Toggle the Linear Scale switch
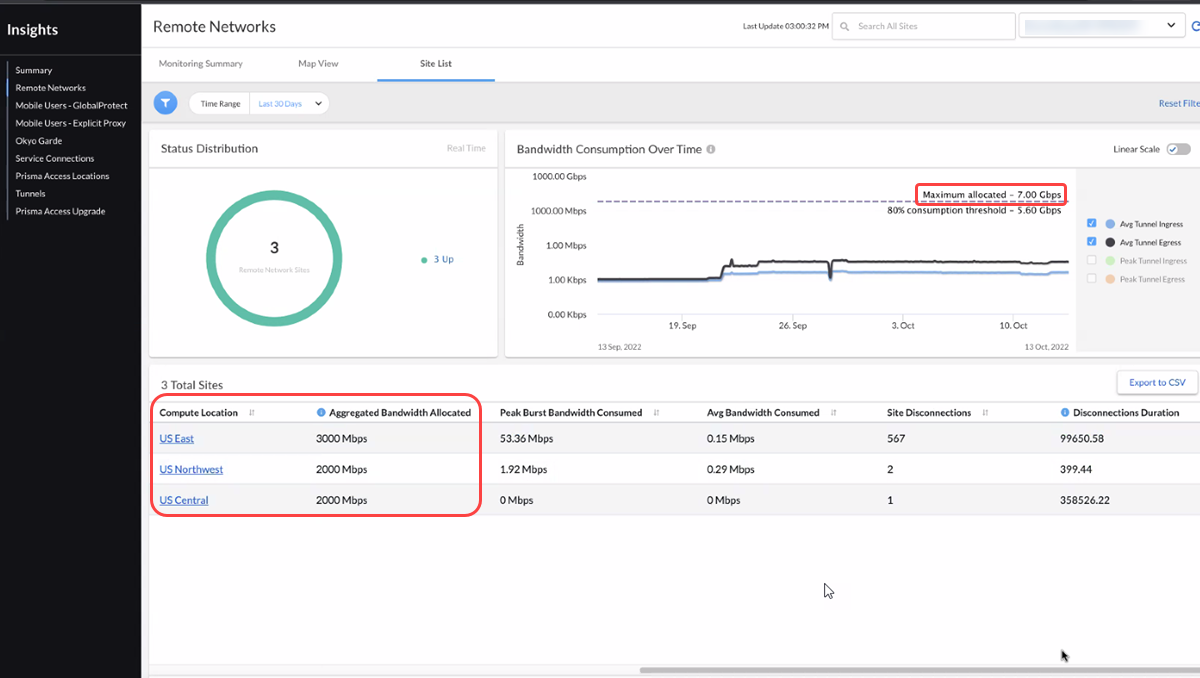The width and height of the screenshot is (1200, 678). pyautogui.click(x=1179, y=149)
